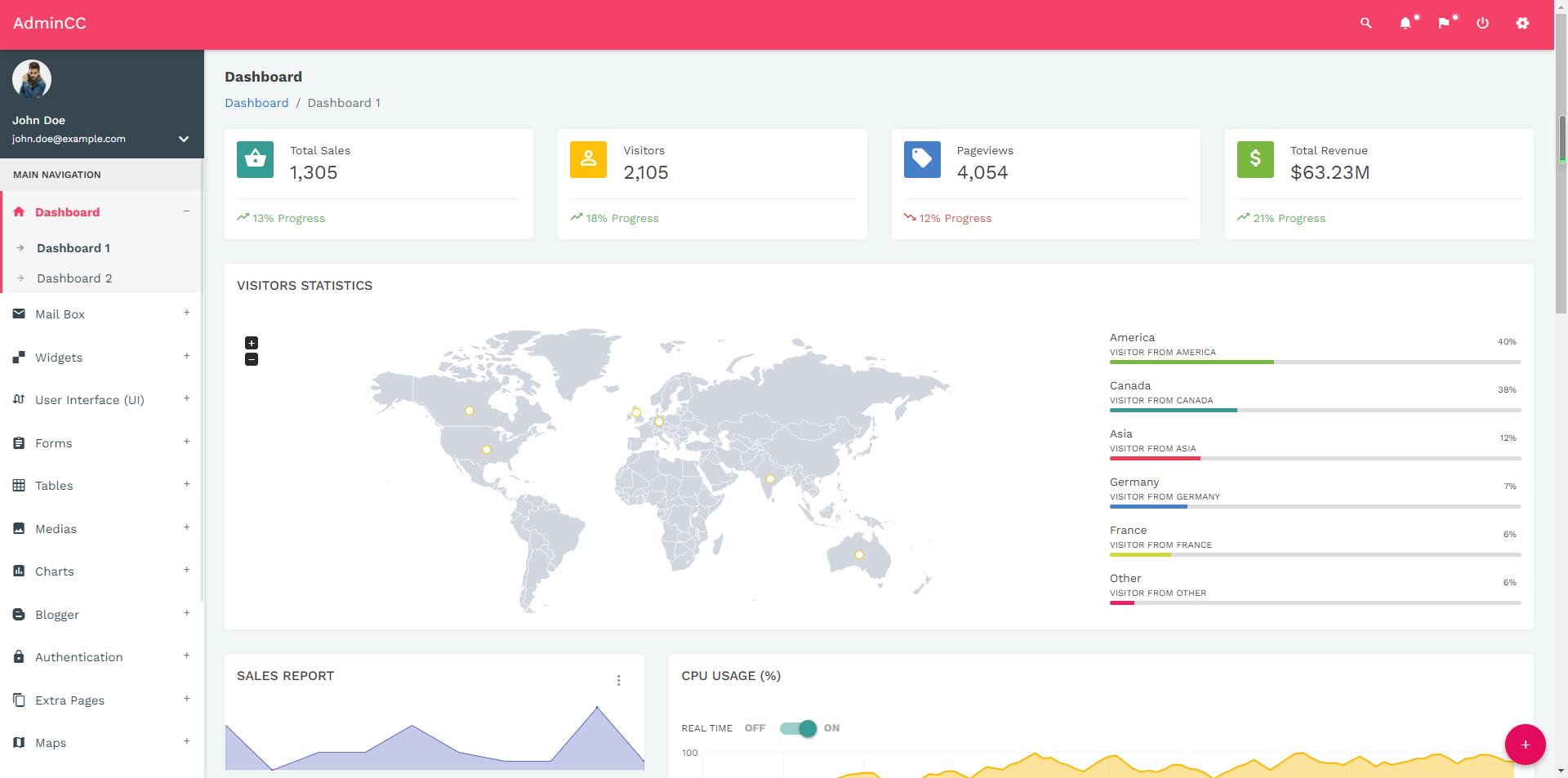Expand Forms plus sign
Viewport: 1568px width, 778px height.
[186, 442]
